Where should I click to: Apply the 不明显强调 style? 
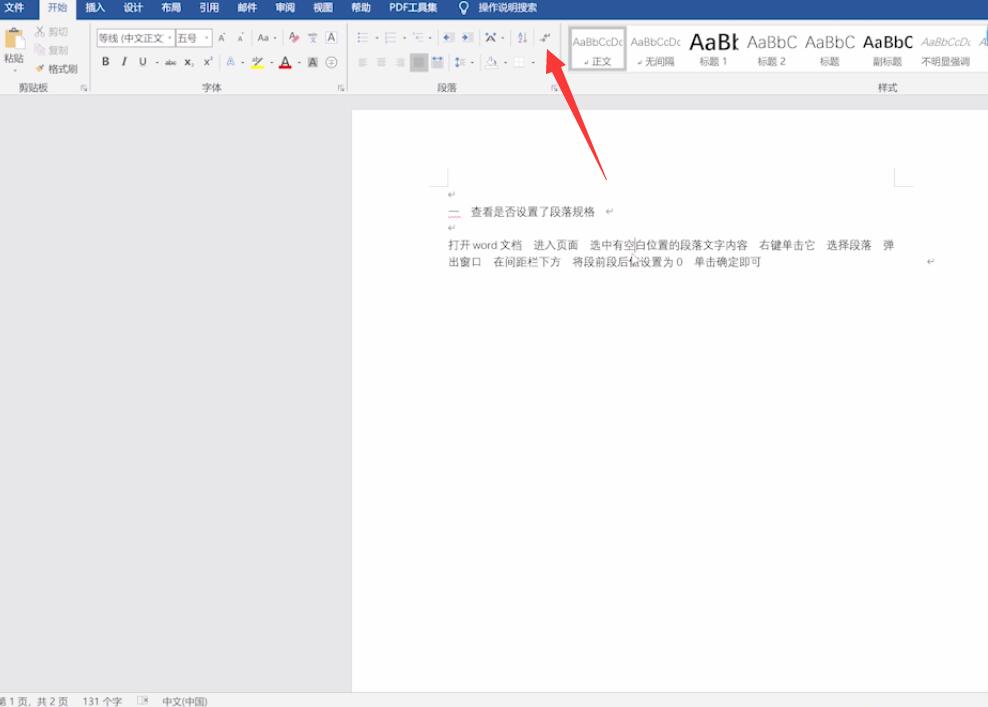tap(945, 49)
